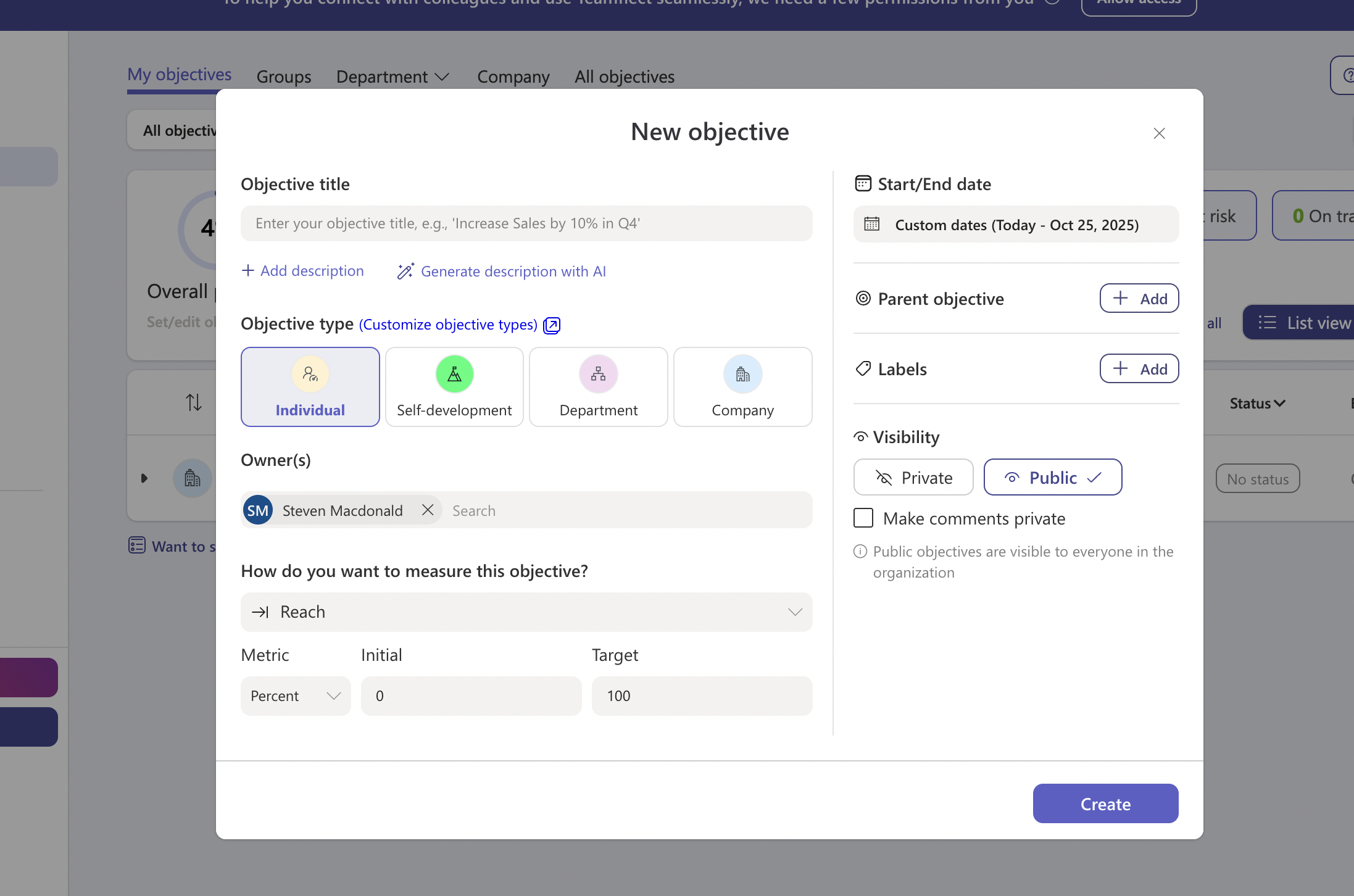Screen dimensions: 1354x896
Task: Click sort arrows icon in background list
Action: pyautogui.click(x=194, y=402)
